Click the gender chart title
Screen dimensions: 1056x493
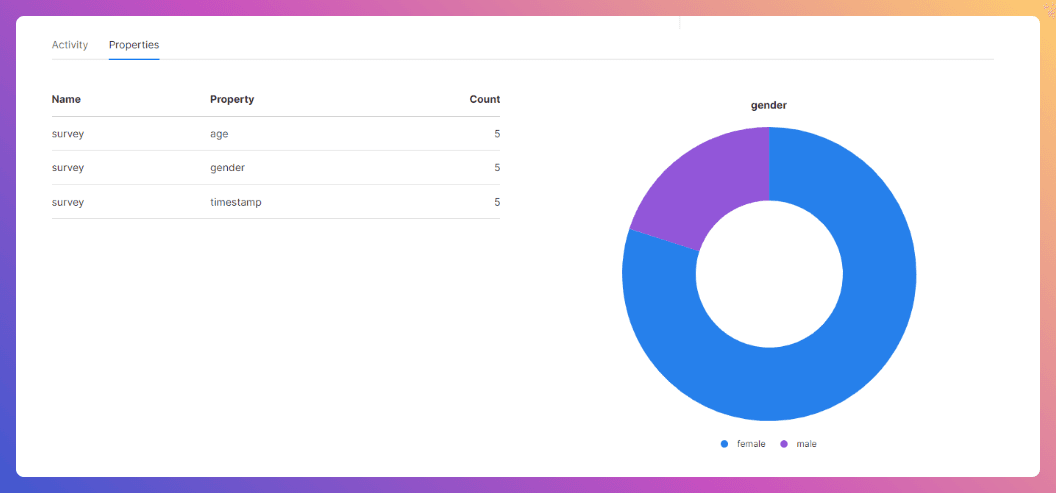pyautogui.click(x=769, y=105)
